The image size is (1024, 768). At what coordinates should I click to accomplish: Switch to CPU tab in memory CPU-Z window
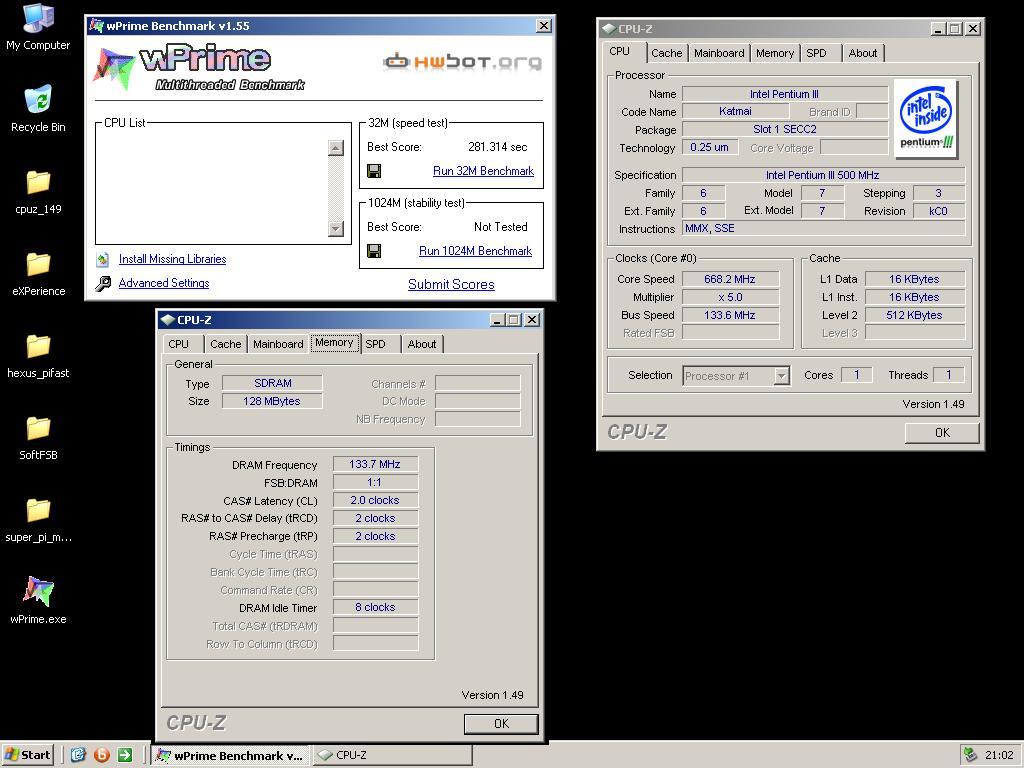[x=178, y=344]
